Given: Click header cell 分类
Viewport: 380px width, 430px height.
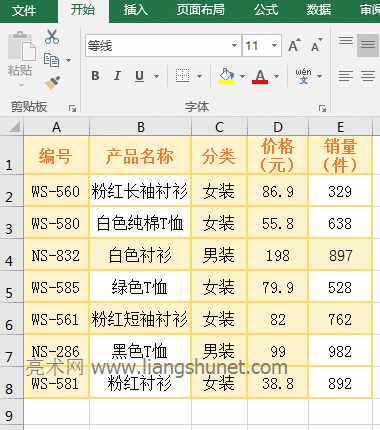Looking at the screenshot, I should coord(219,155).
